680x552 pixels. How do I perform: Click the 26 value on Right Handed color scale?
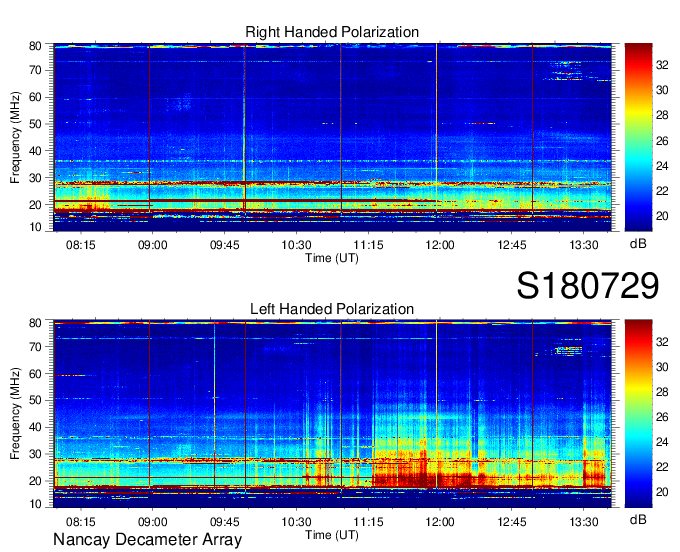tap(662, 140)
